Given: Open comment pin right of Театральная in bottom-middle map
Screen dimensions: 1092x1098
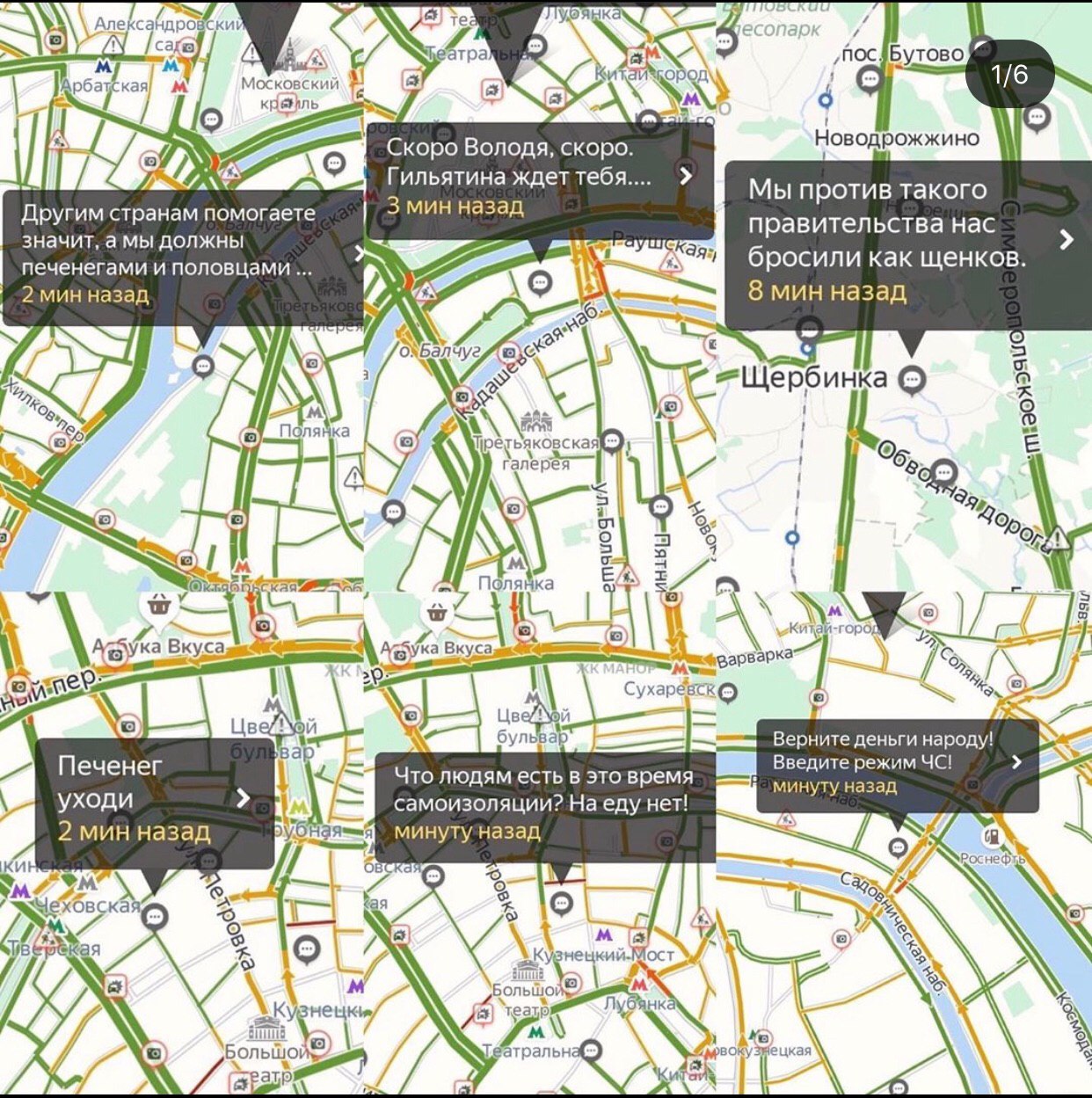Looking at the screenshot, I should point(592,1051).
